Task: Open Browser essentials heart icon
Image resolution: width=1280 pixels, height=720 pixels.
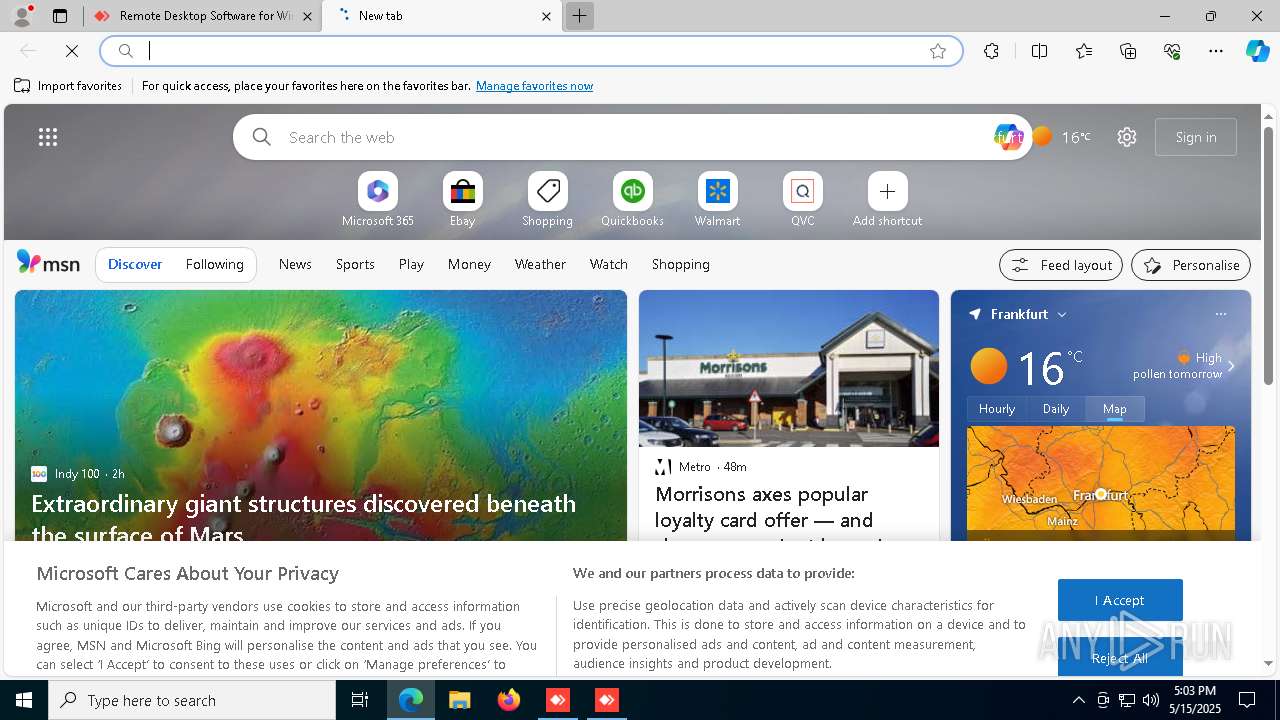Action: coord(1172,51)
